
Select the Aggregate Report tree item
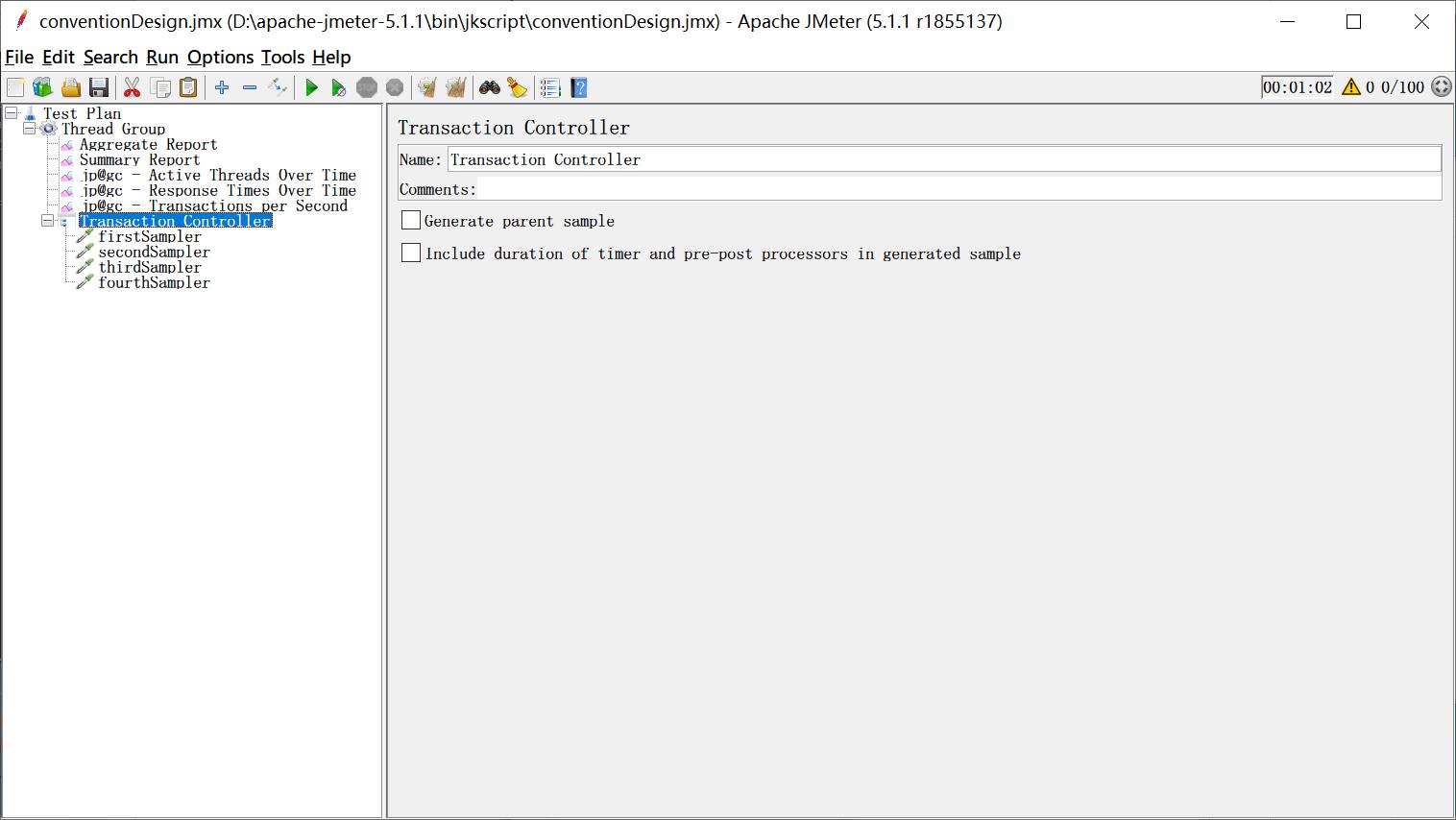[x=148, y=145]
